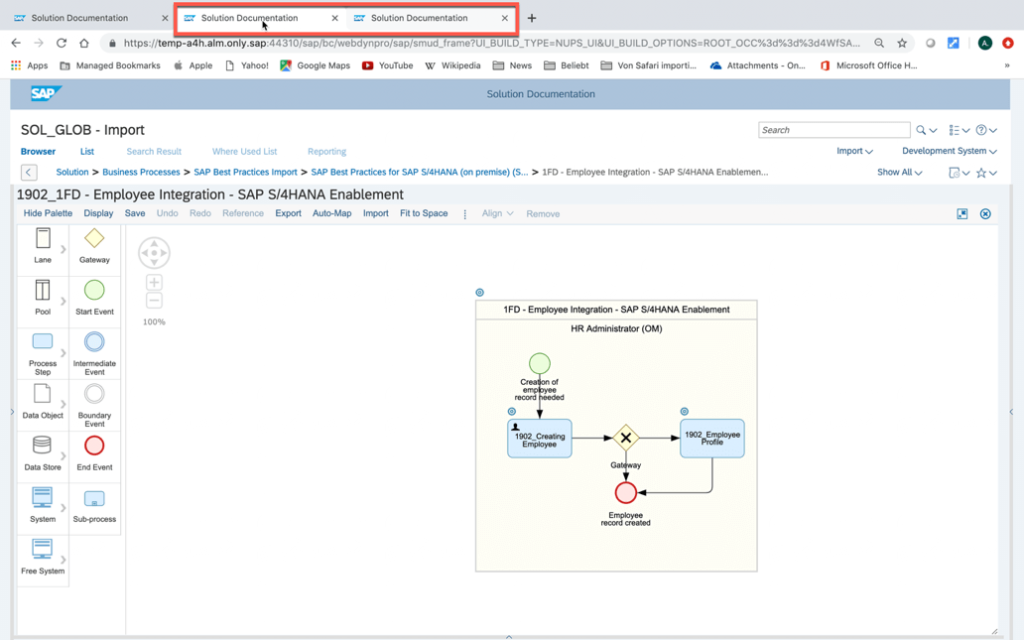1024x640 pixels.
Task: Select the Data Object palette icon
Action: (42, 394)
